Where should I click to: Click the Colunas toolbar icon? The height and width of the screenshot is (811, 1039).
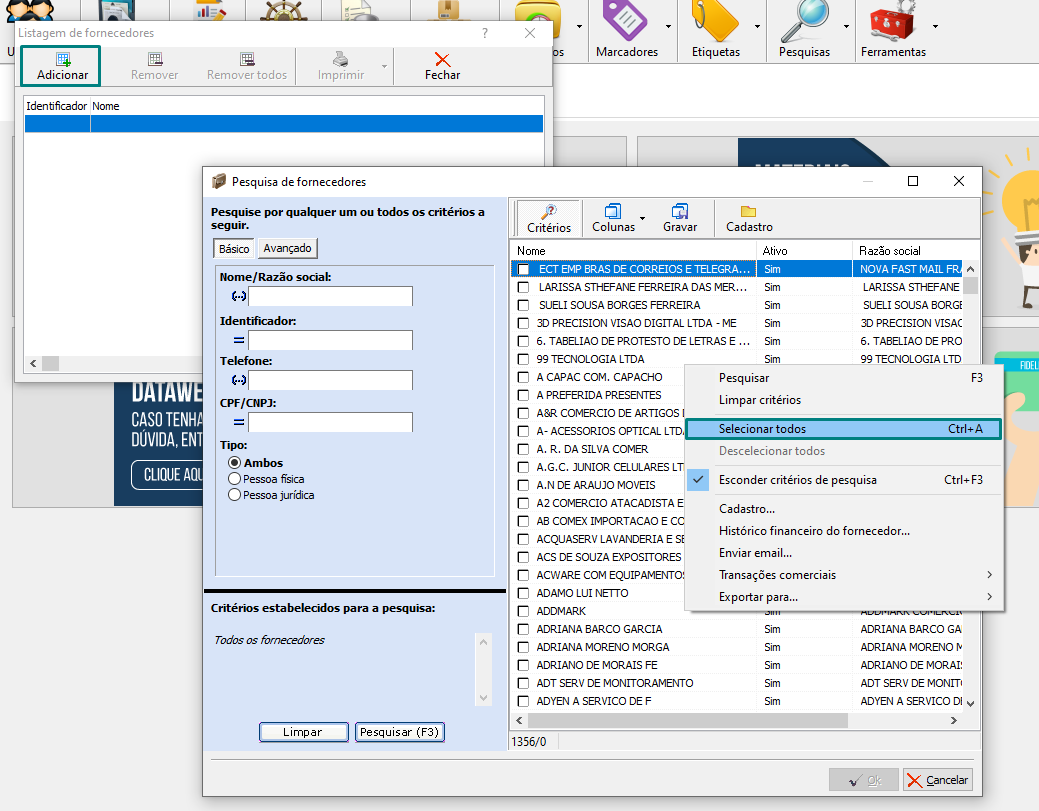613,211
